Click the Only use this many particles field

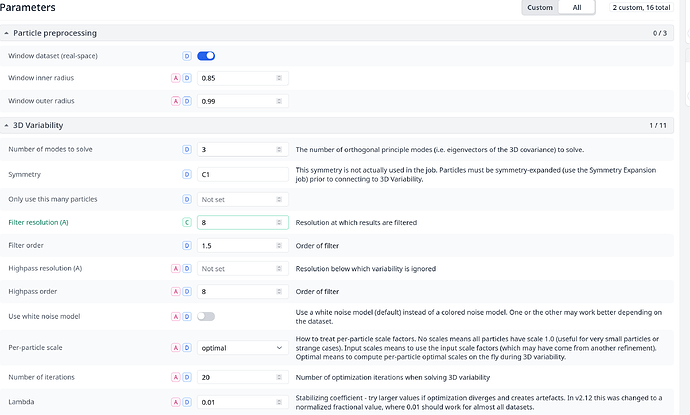pos(236,198)
